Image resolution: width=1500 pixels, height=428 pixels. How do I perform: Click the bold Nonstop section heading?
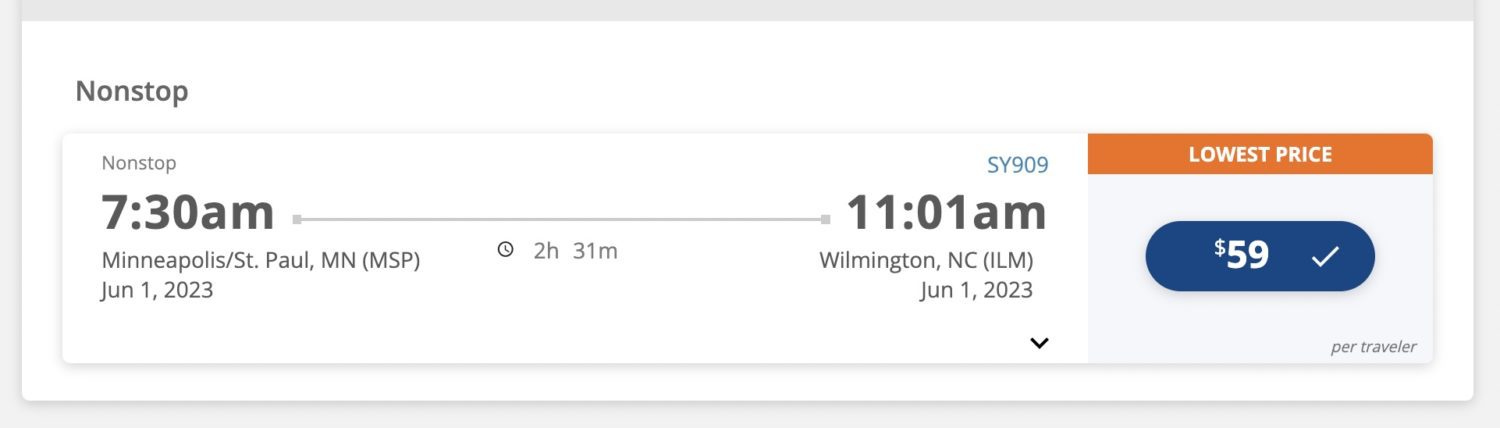132,92
